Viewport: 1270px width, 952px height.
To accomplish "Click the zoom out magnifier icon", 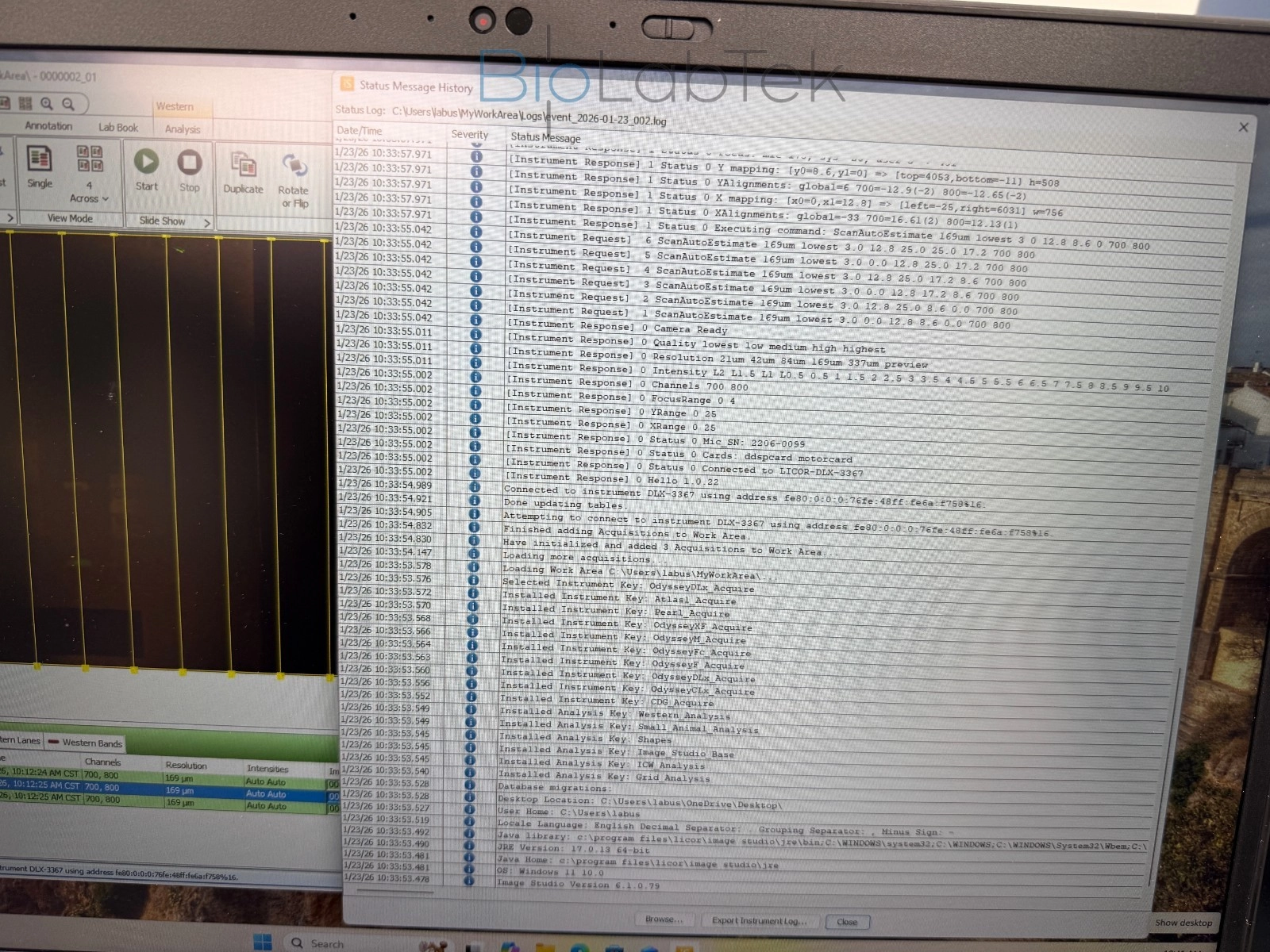I will [x=68, y=104].
